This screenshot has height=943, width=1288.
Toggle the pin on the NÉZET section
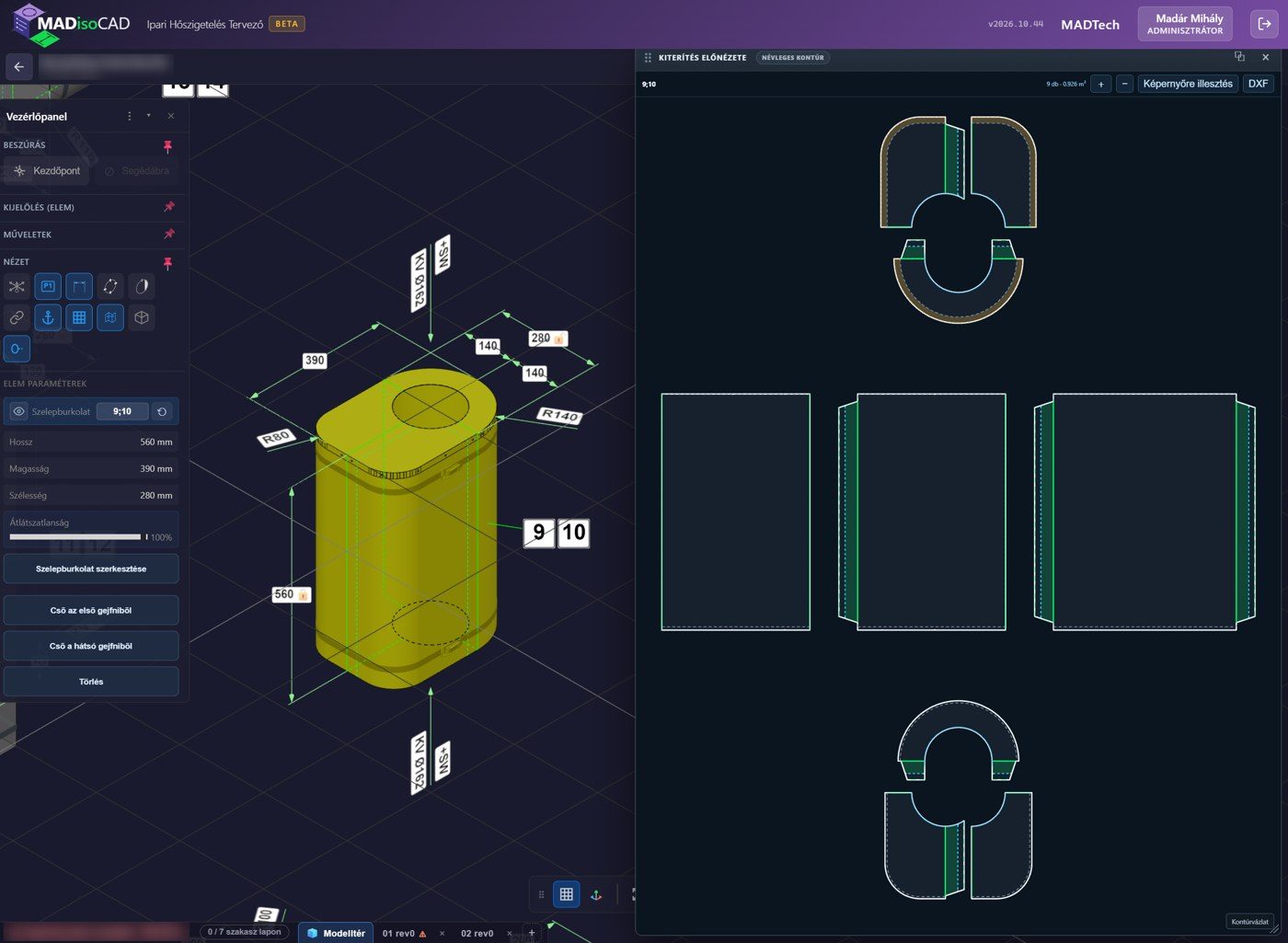167,262
